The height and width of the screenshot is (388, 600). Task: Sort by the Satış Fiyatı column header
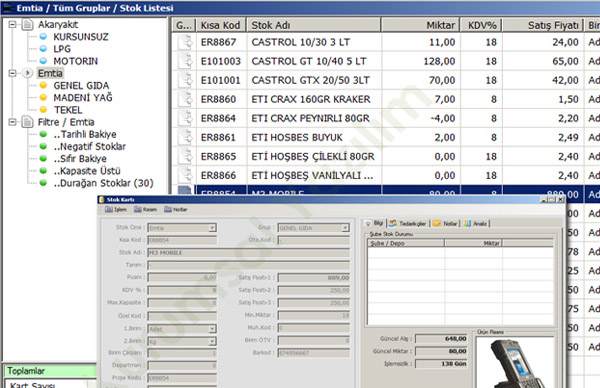pyautogui.click(x=543, y=25)
